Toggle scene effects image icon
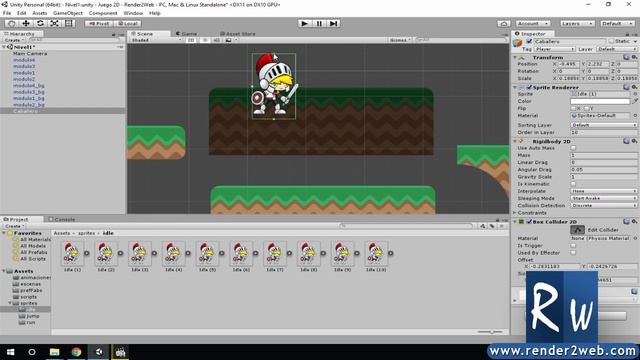 [x=228, y=40]
